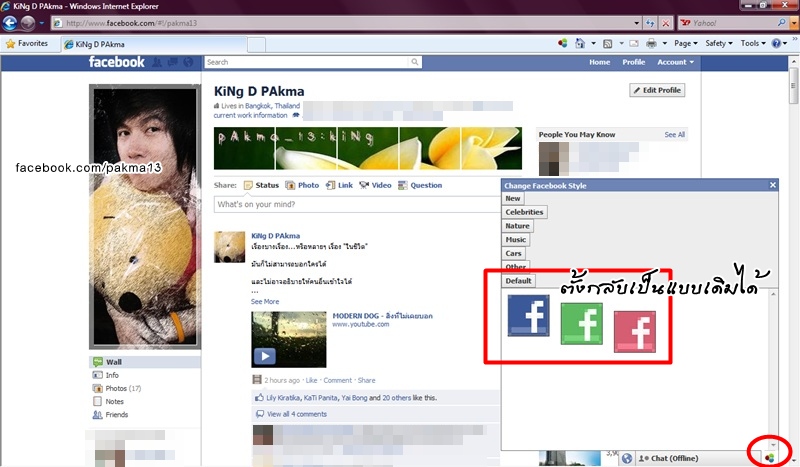Go to Facebook Home link

point(599,62)
